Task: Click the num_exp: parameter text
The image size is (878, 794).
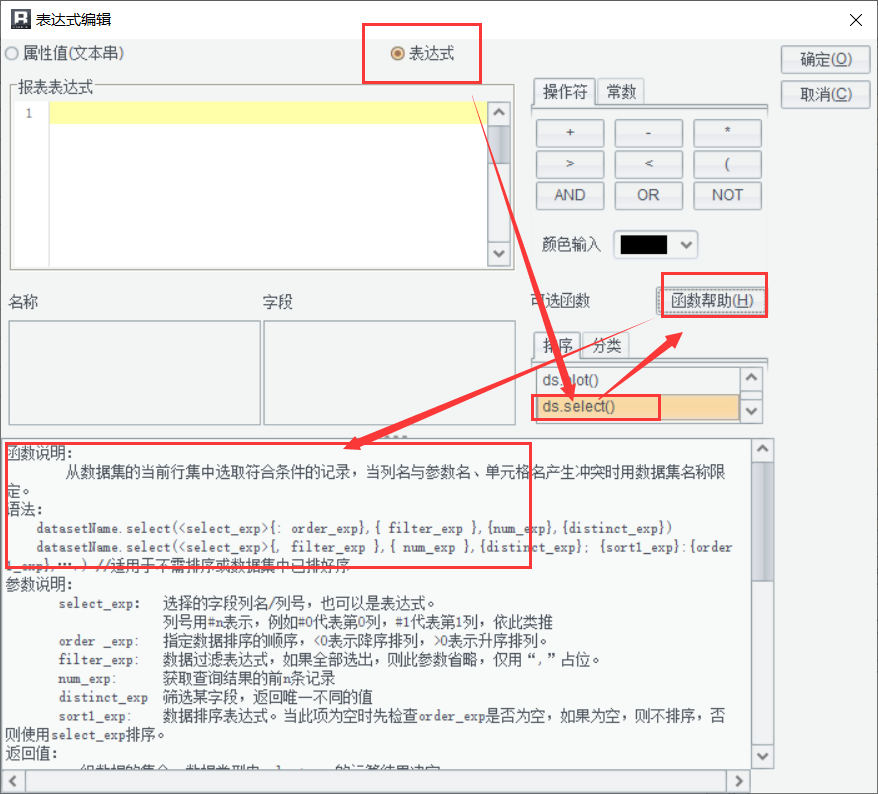Action: (87, 679)
